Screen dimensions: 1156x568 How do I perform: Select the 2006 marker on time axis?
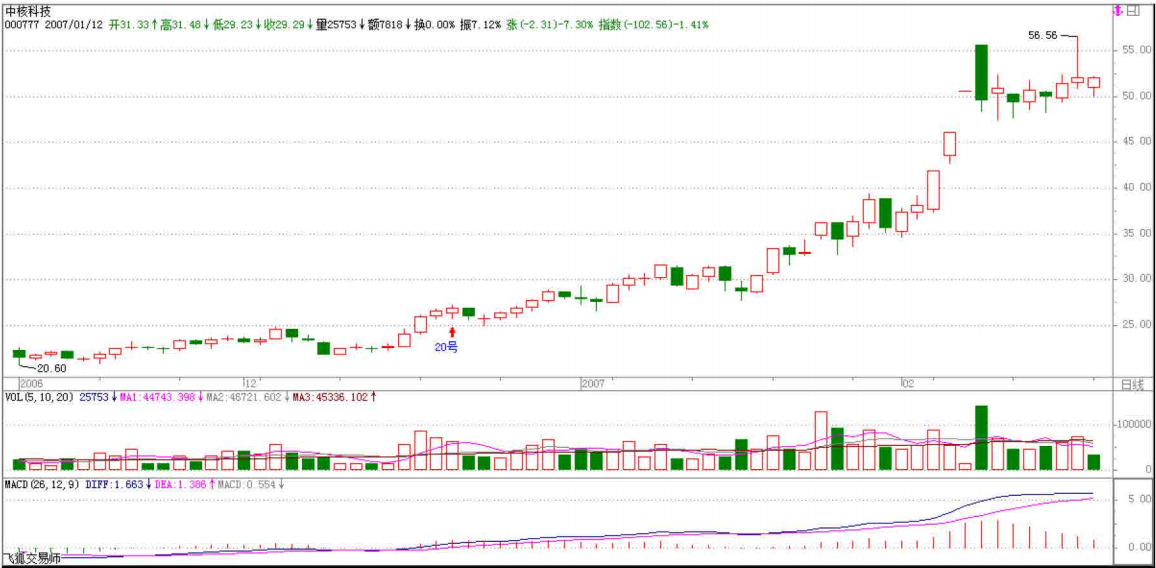(x=31, y=383)
